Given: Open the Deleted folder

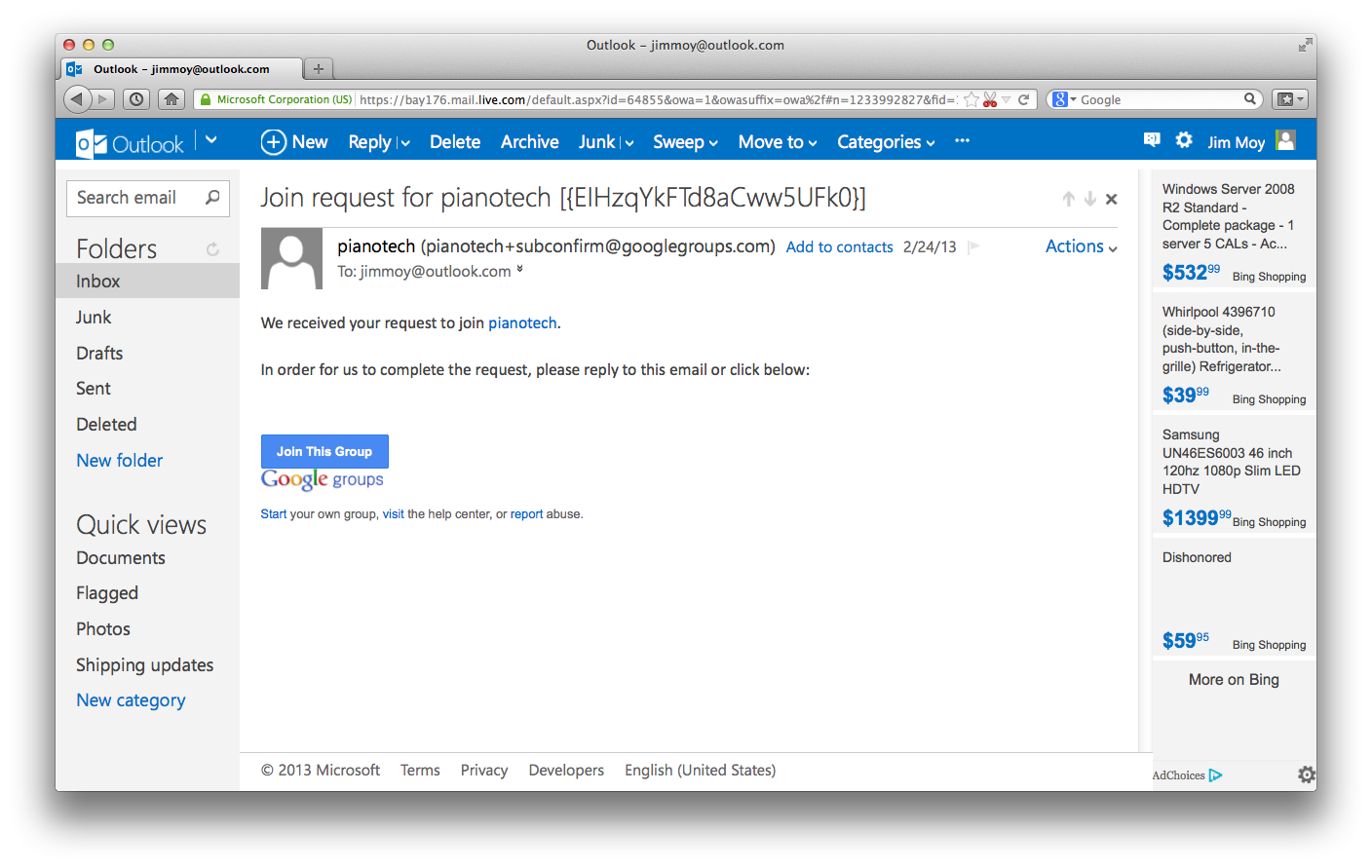Looking at the screenshot, I should tap(106, 425).
